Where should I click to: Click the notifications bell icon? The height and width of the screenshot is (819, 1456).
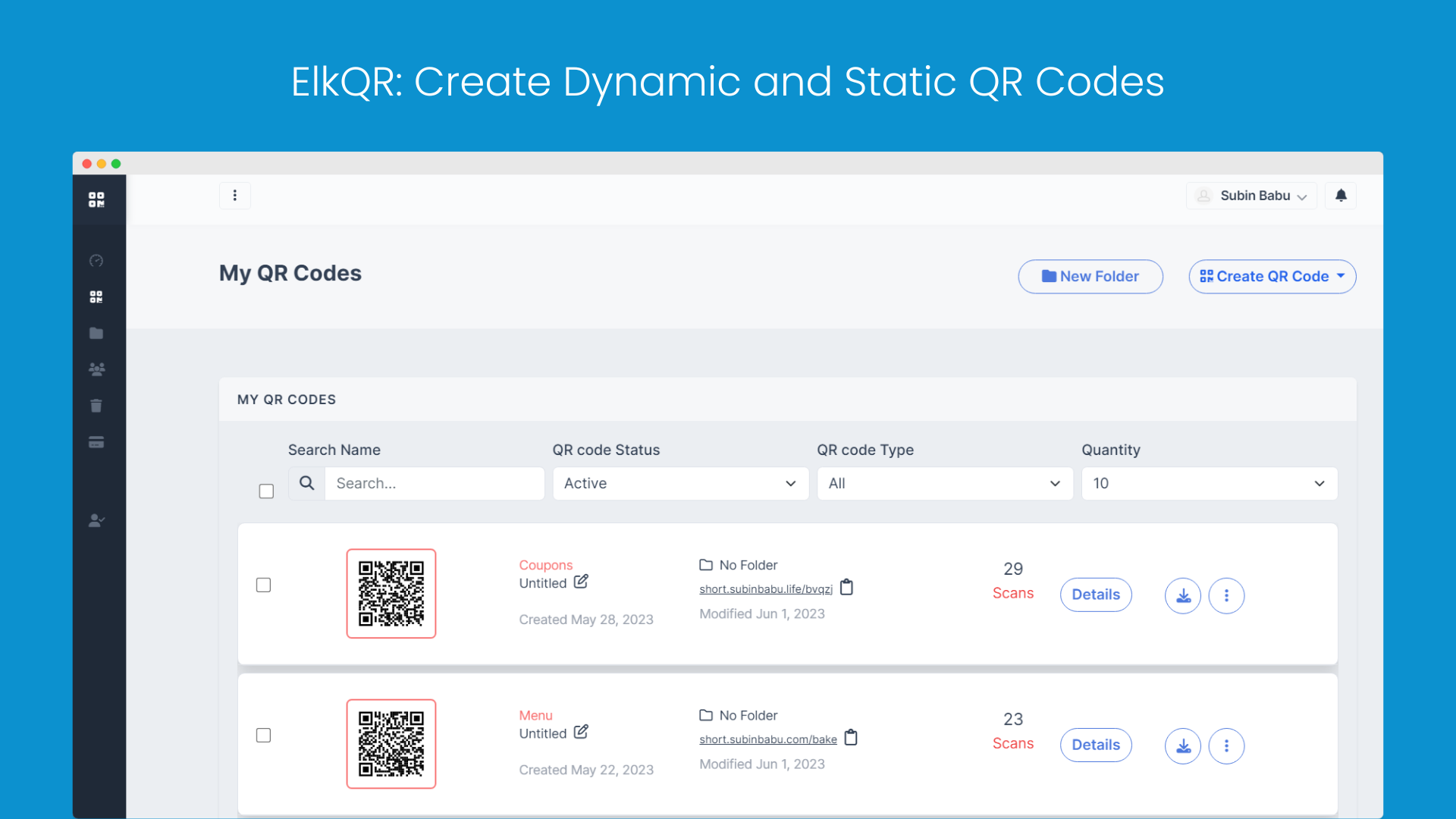pyautogui.click(x=1340, y=196)
